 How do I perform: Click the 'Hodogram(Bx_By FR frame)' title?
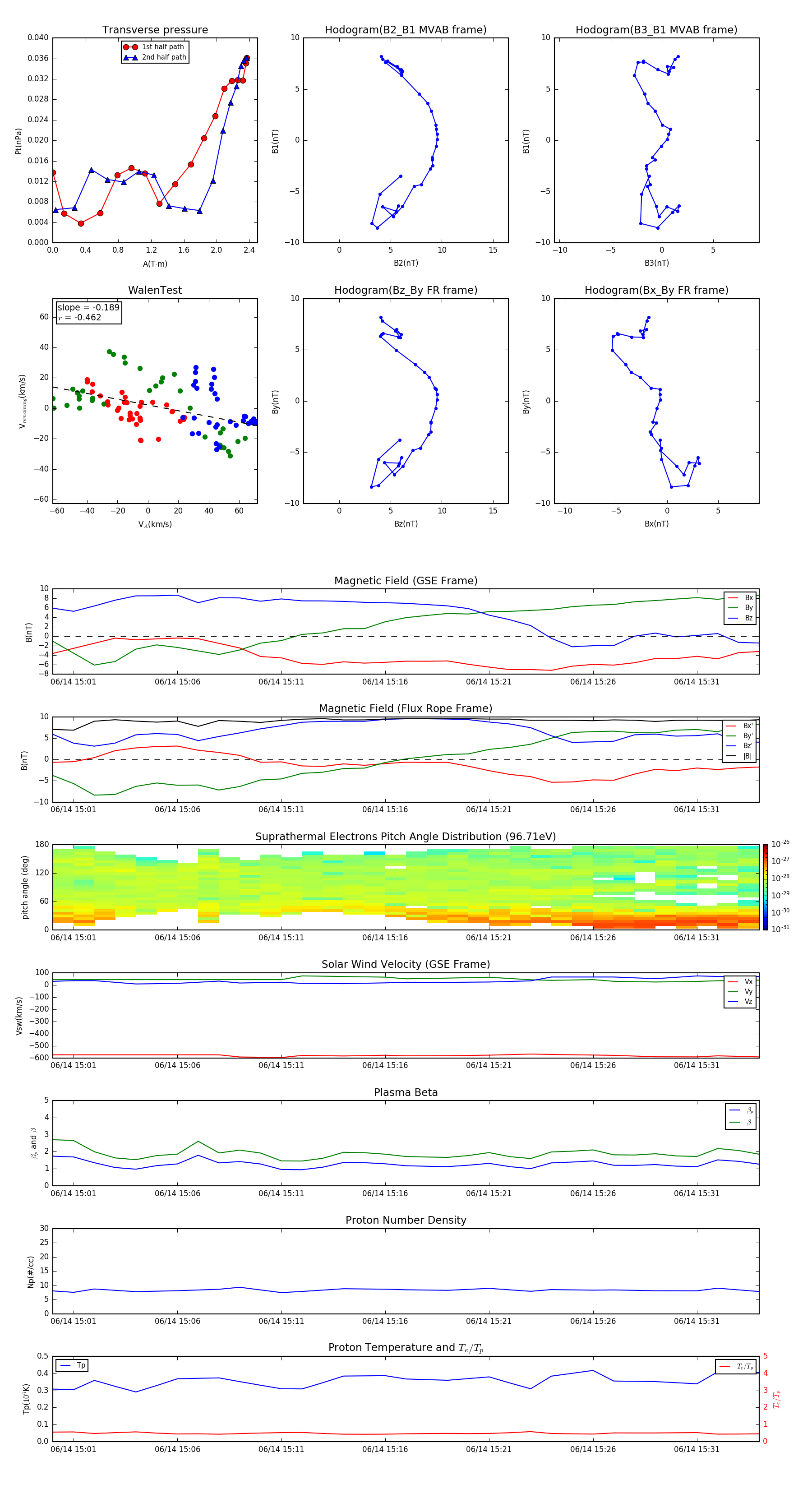coord(656,290)
